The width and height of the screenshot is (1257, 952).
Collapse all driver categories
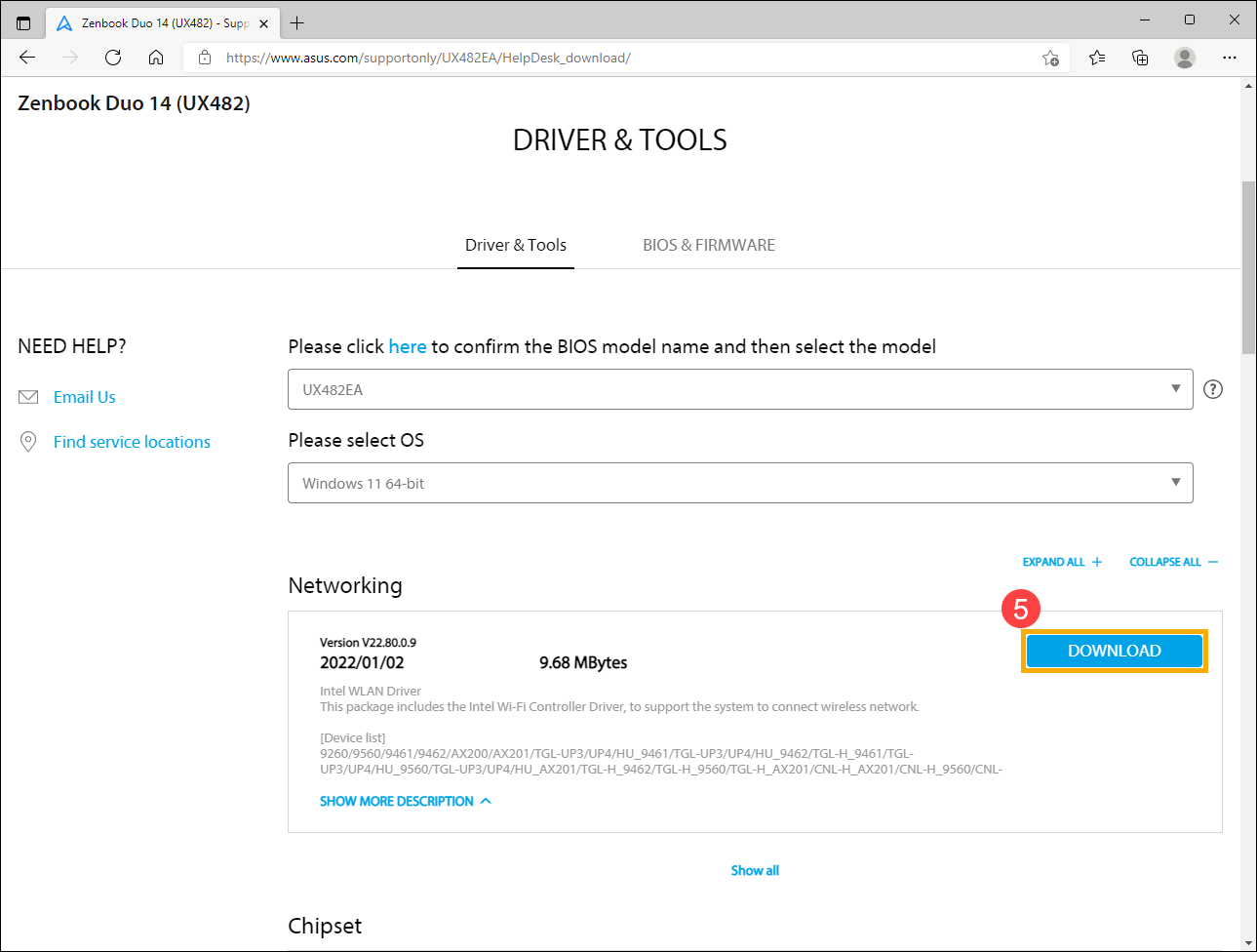1174,562
